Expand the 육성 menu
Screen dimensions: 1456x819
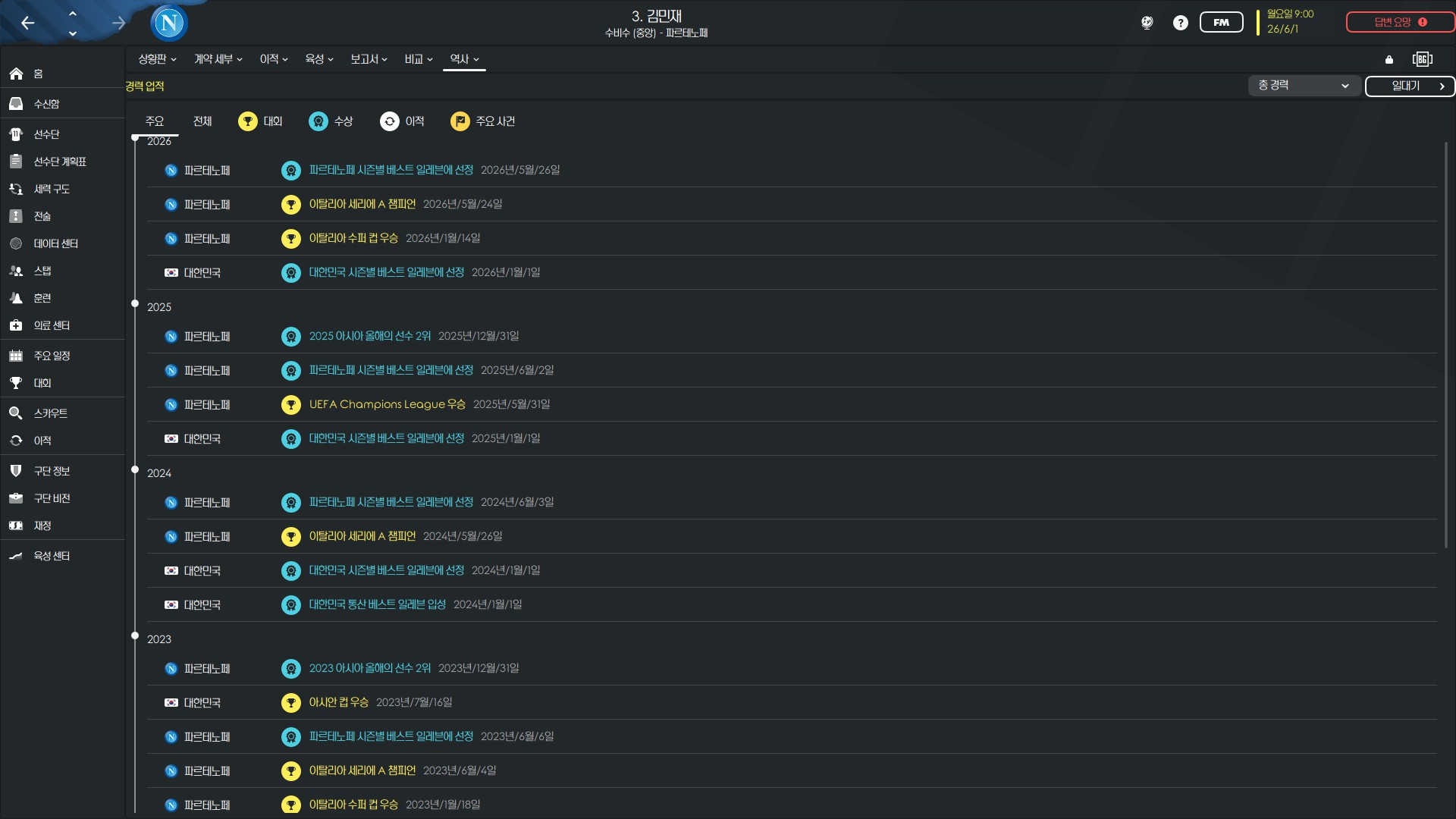pos(319,59)
